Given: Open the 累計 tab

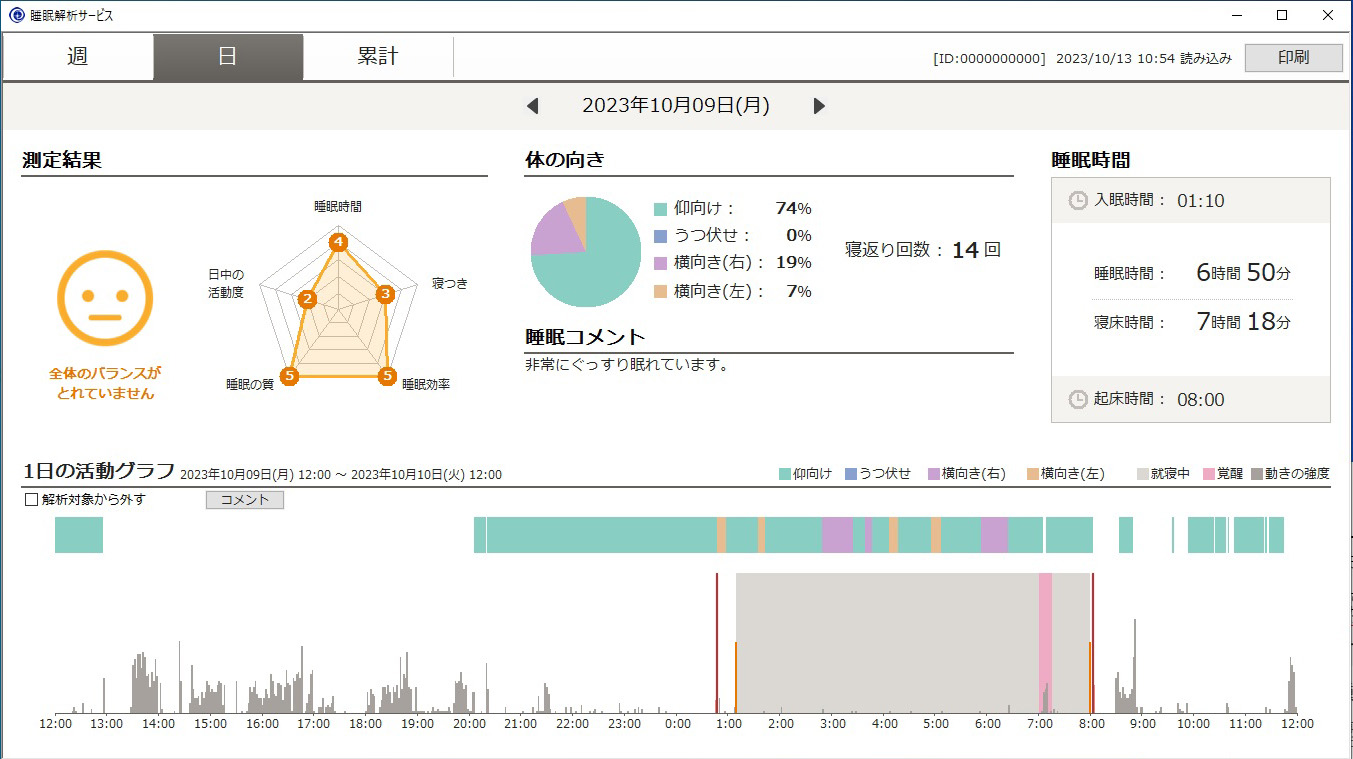Looking at the screenshot, I should point(378,57).
